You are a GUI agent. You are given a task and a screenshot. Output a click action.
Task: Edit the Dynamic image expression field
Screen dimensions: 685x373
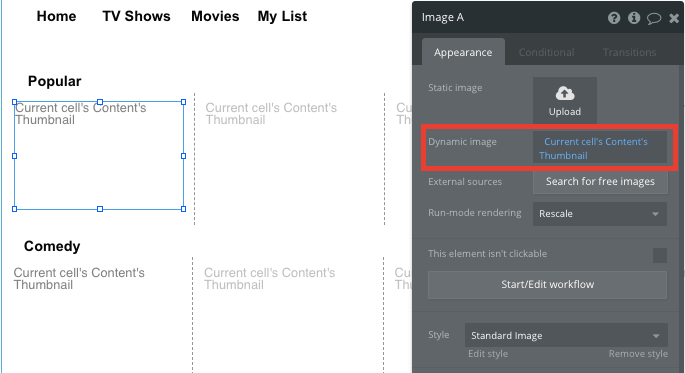[x=600, y=148]
